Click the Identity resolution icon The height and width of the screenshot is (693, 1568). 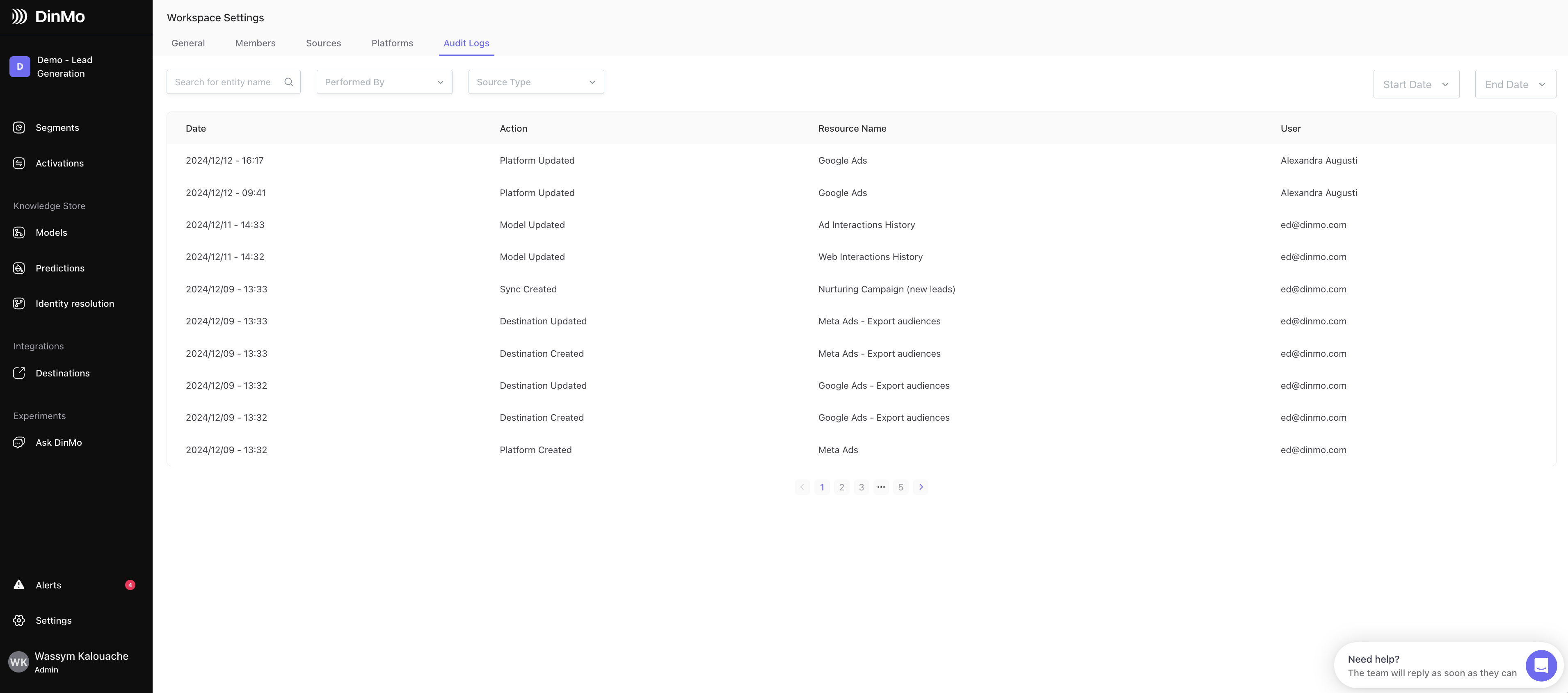(x=19, y=303)
